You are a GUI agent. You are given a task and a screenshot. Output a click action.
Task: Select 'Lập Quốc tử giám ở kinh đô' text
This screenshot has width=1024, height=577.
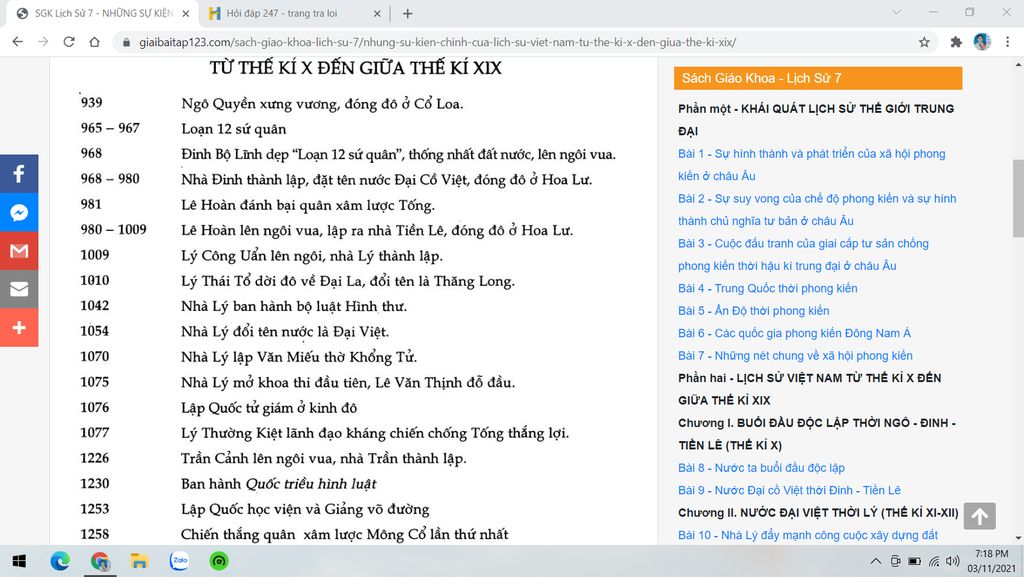pyautogui.click(x=269, y=408)
